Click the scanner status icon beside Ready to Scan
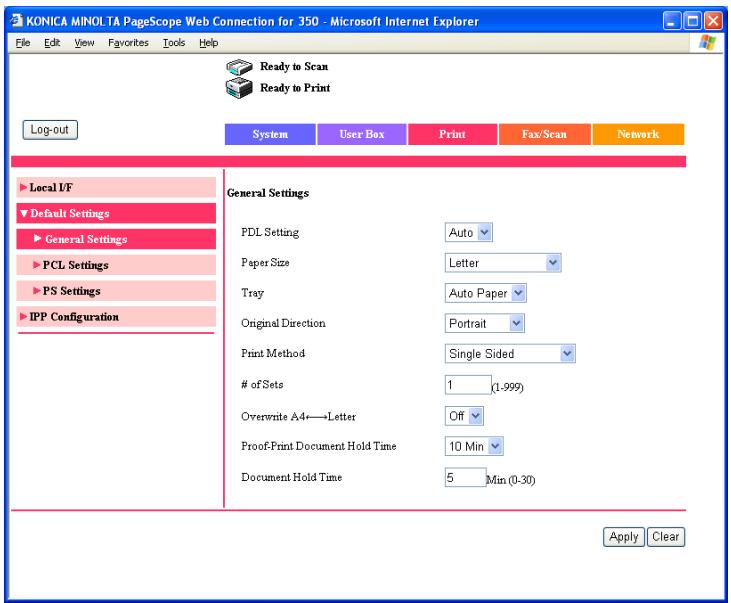Image resolution: width=731 pixels, height=603 pixels. pyautogui.click(x=239, y=67)
